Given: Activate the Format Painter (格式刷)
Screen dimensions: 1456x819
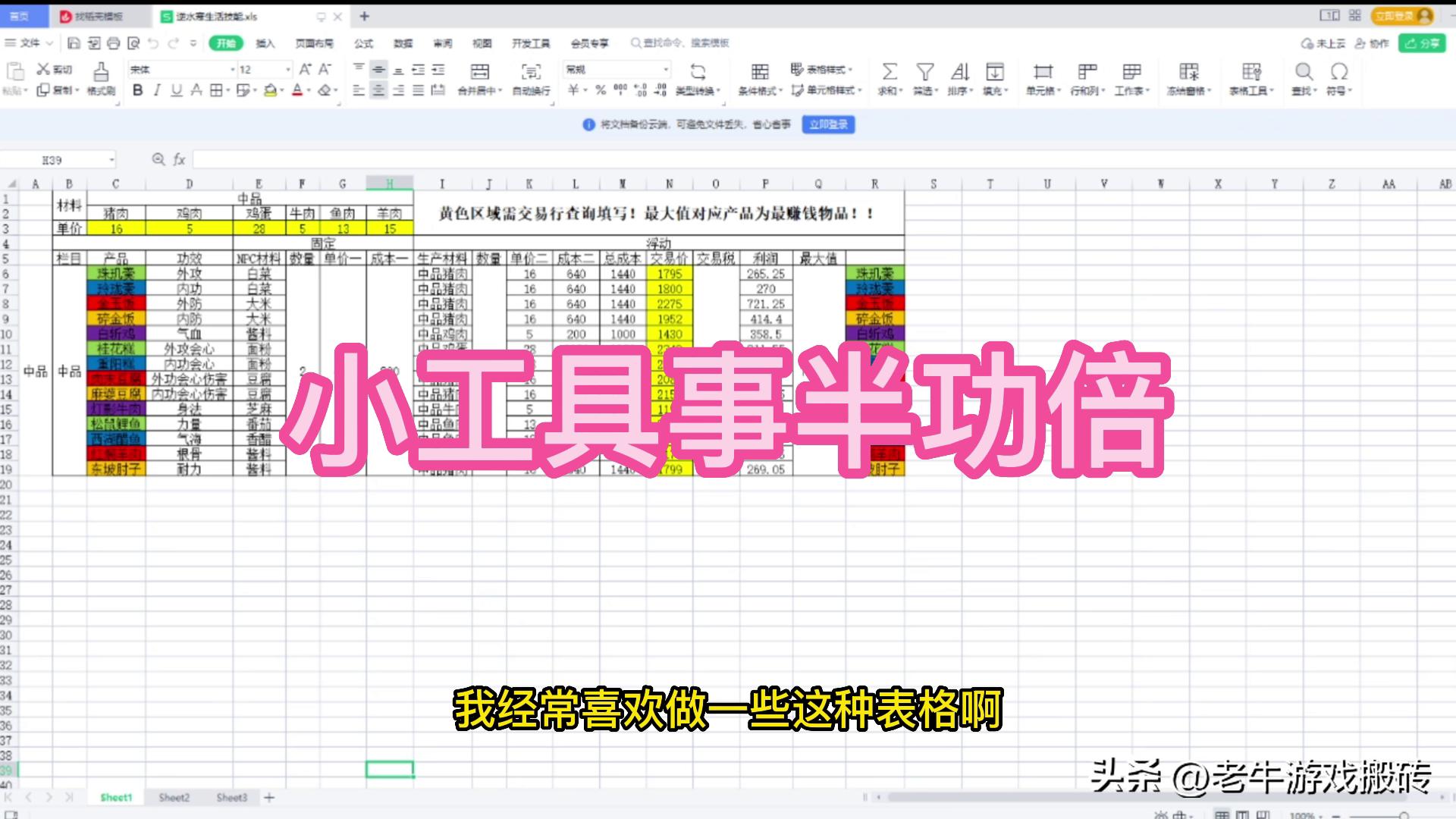Looking at the screenshot, I should pos(101,76).
